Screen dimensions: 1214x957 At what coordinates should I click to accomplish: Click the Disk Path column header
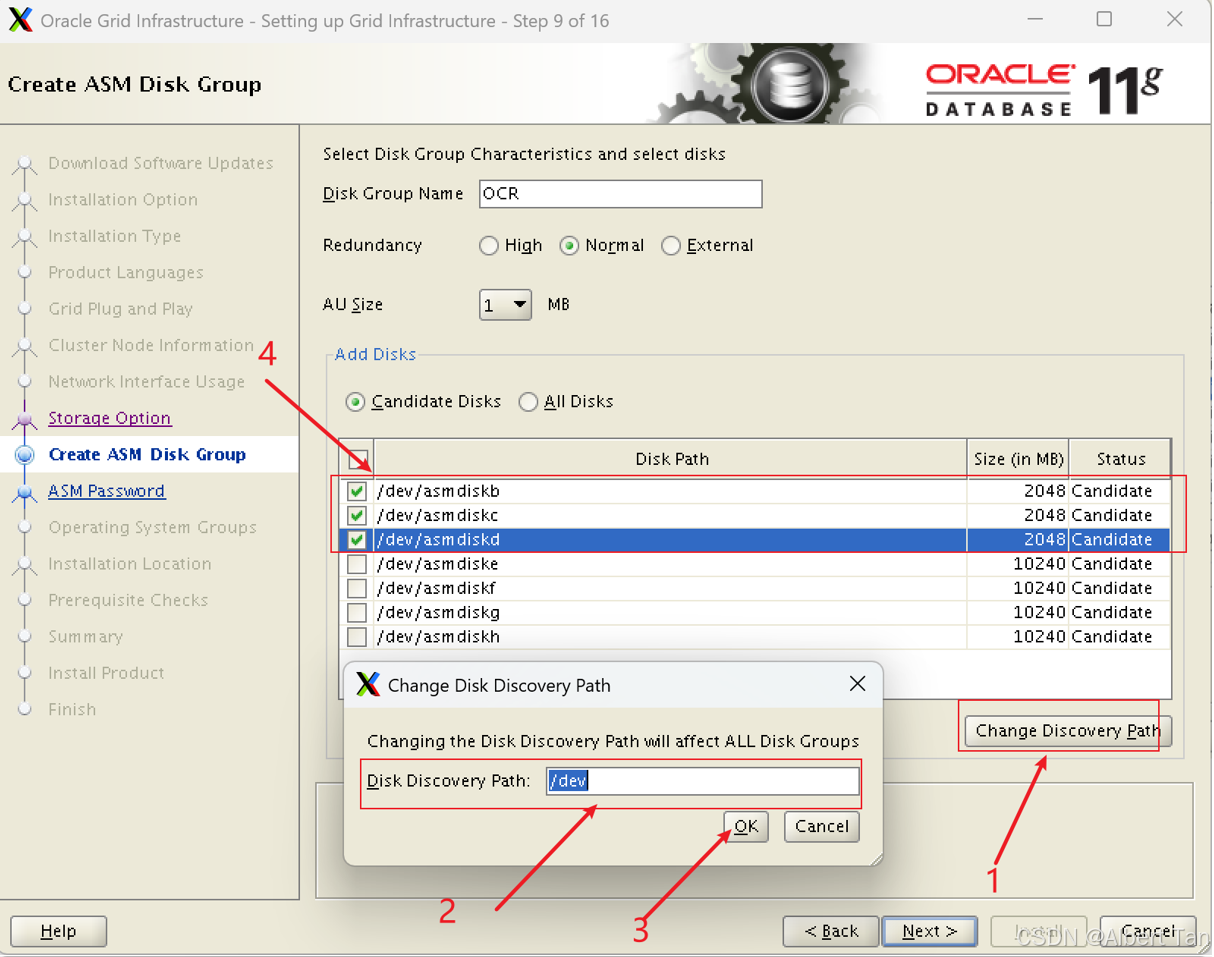pyautogui.click(x=671, y=459)
